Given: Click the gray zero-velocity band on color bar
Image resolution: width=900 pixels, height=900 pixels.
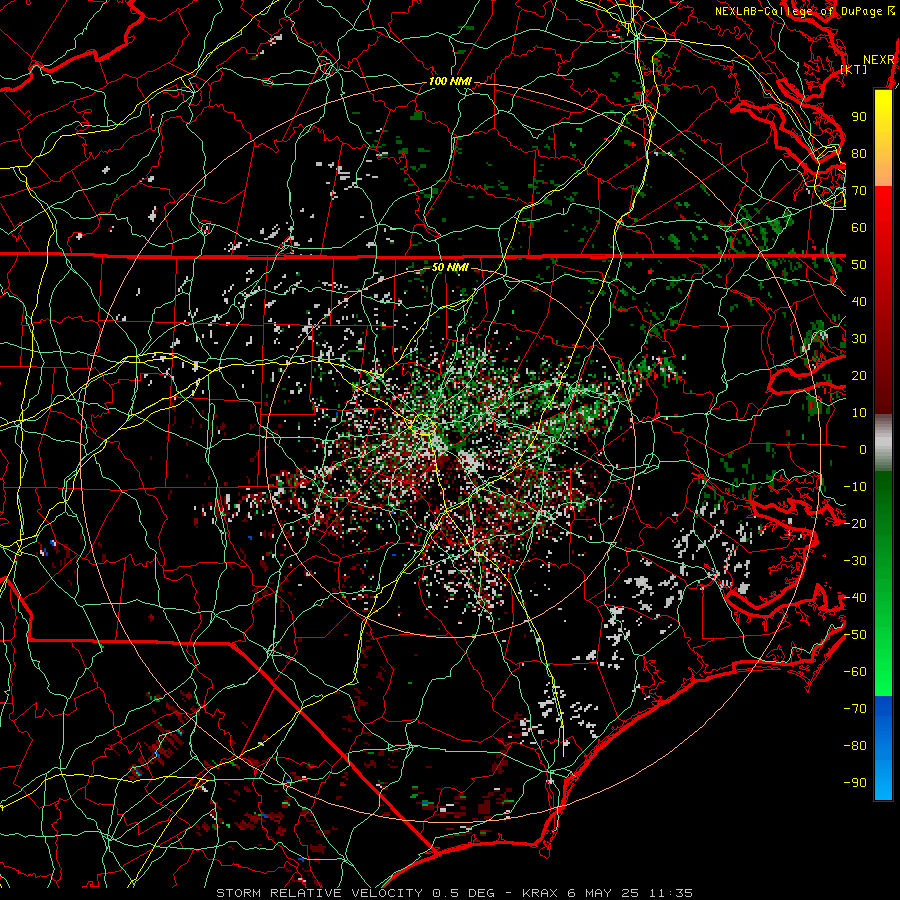Looking at the screenshot, I should point(883,443).
